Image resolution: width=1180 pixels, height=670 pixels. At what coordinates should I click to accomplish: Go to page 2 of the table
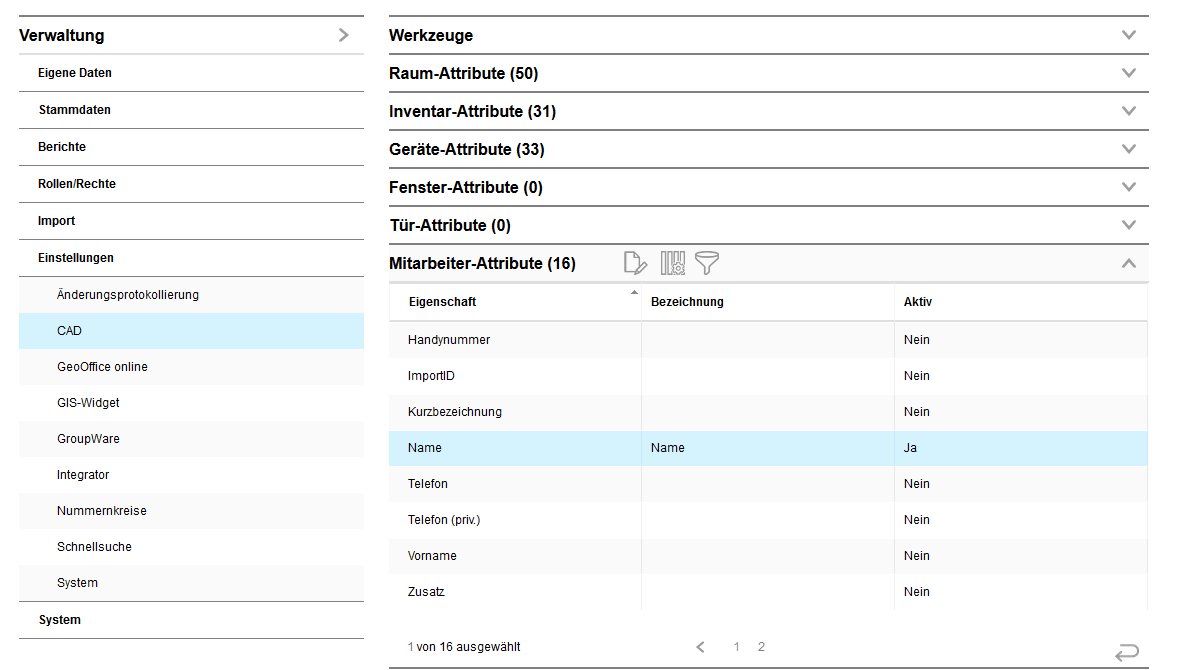click(761, 647)
